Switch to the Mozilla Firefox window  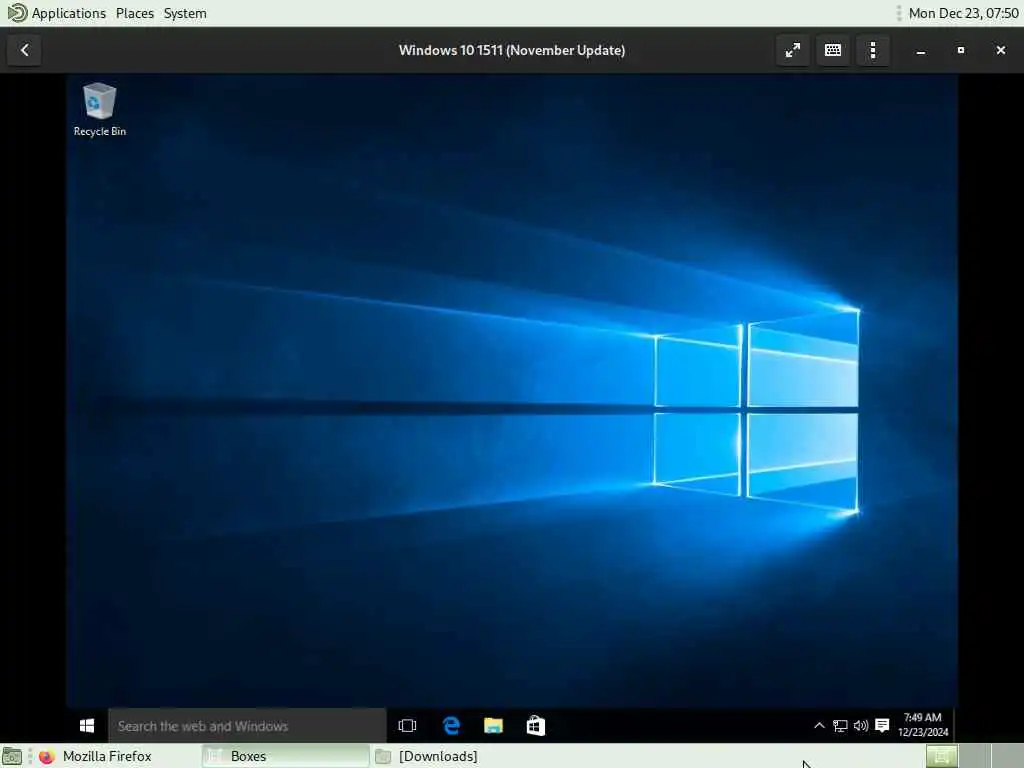95,756
